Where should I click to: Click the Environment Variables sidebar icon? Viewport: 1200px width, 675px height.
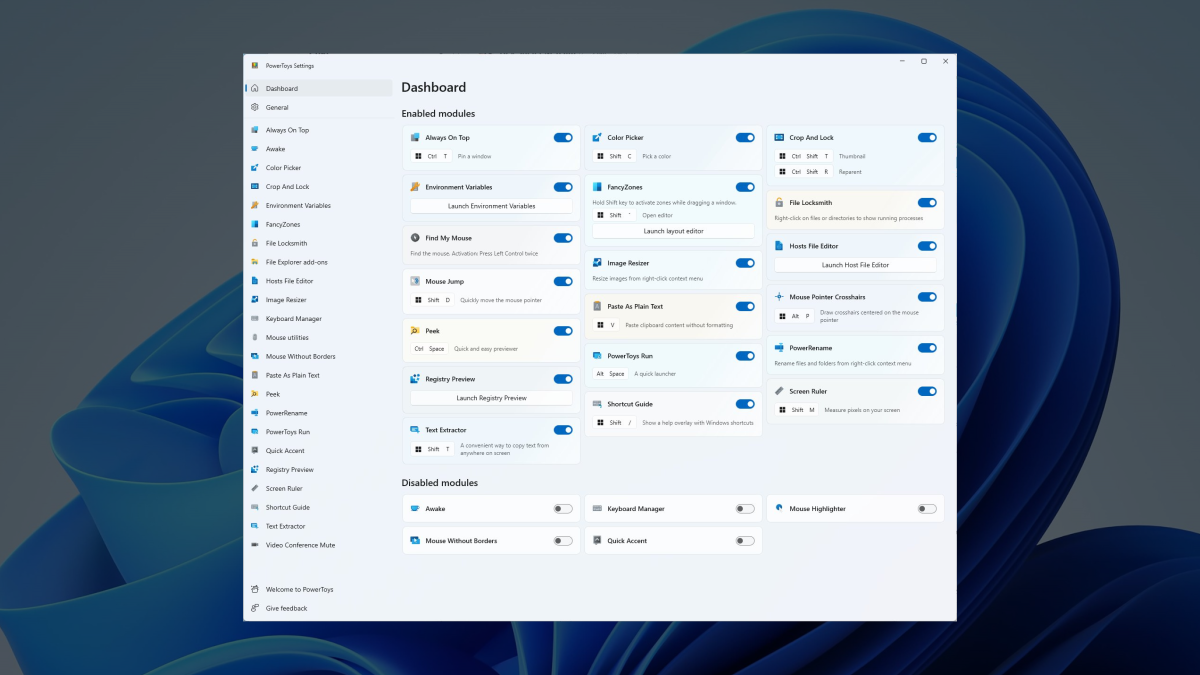coord(255,206)
